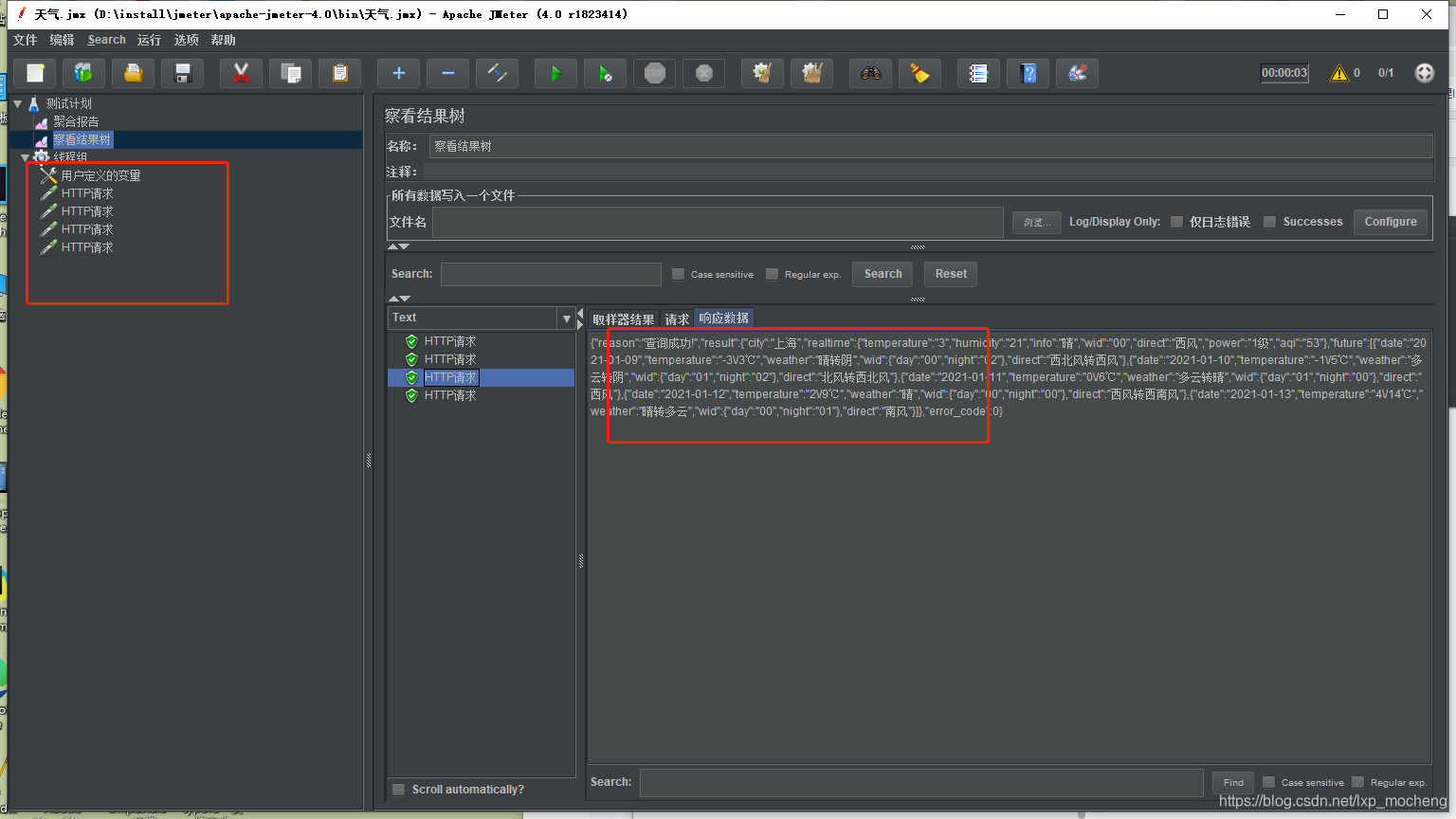Click the Stop test icon

click(x=655, y=73)
